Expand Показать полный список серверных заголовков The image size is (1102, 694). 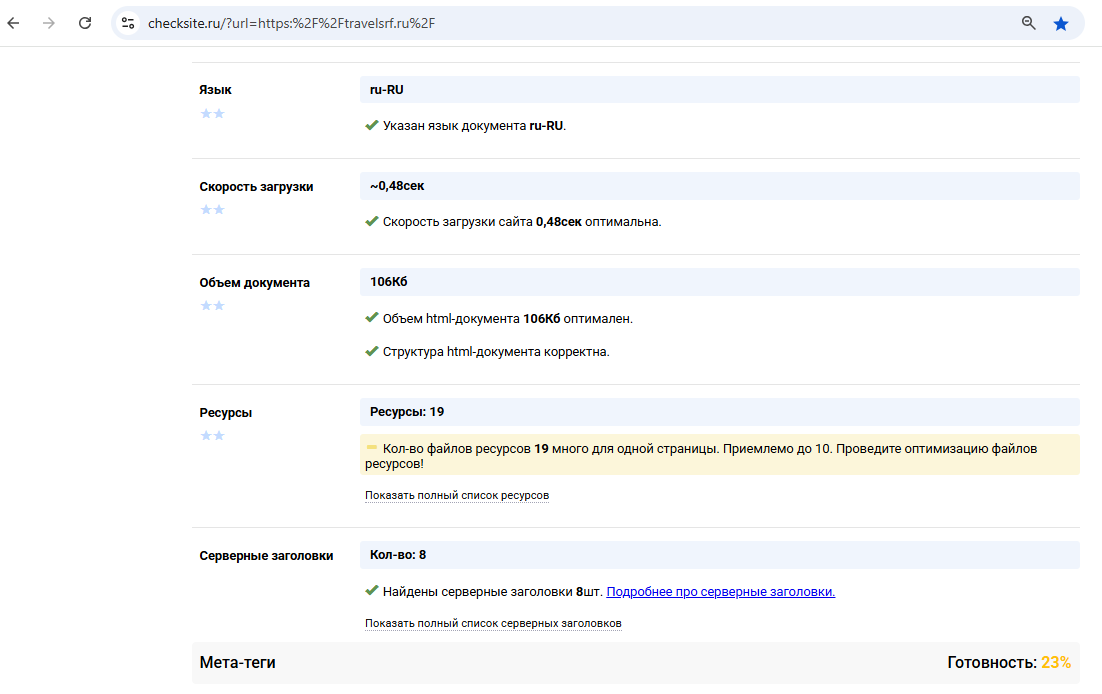(493, 623)
